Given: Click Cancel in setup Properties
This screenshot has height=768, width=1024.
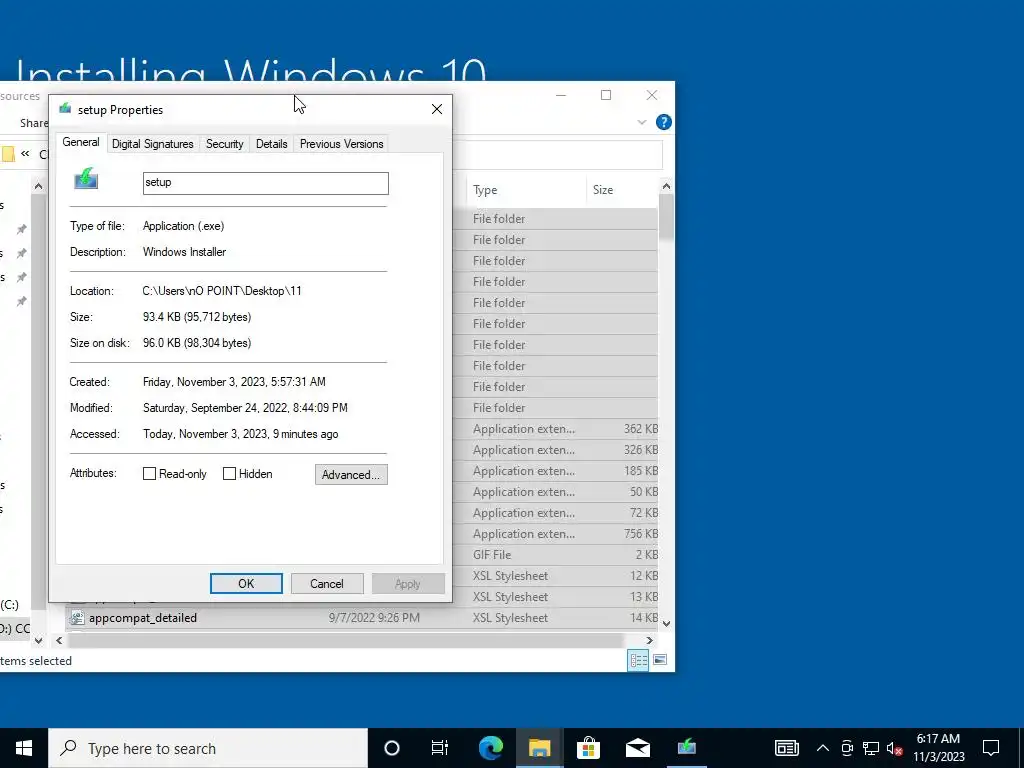Looking at the screenshot, I should (x=327, y=584).
